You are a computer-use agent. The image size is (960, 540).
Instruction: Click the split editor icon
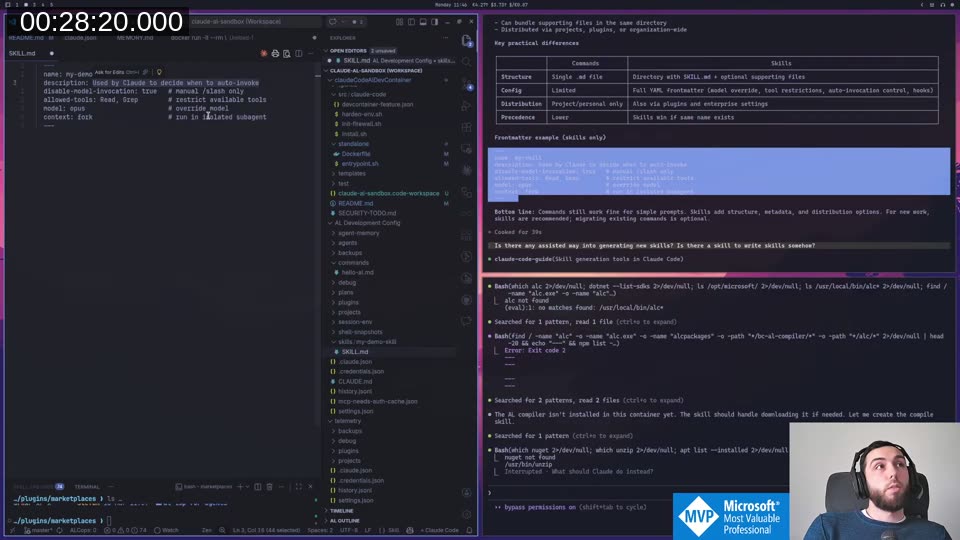298,53
